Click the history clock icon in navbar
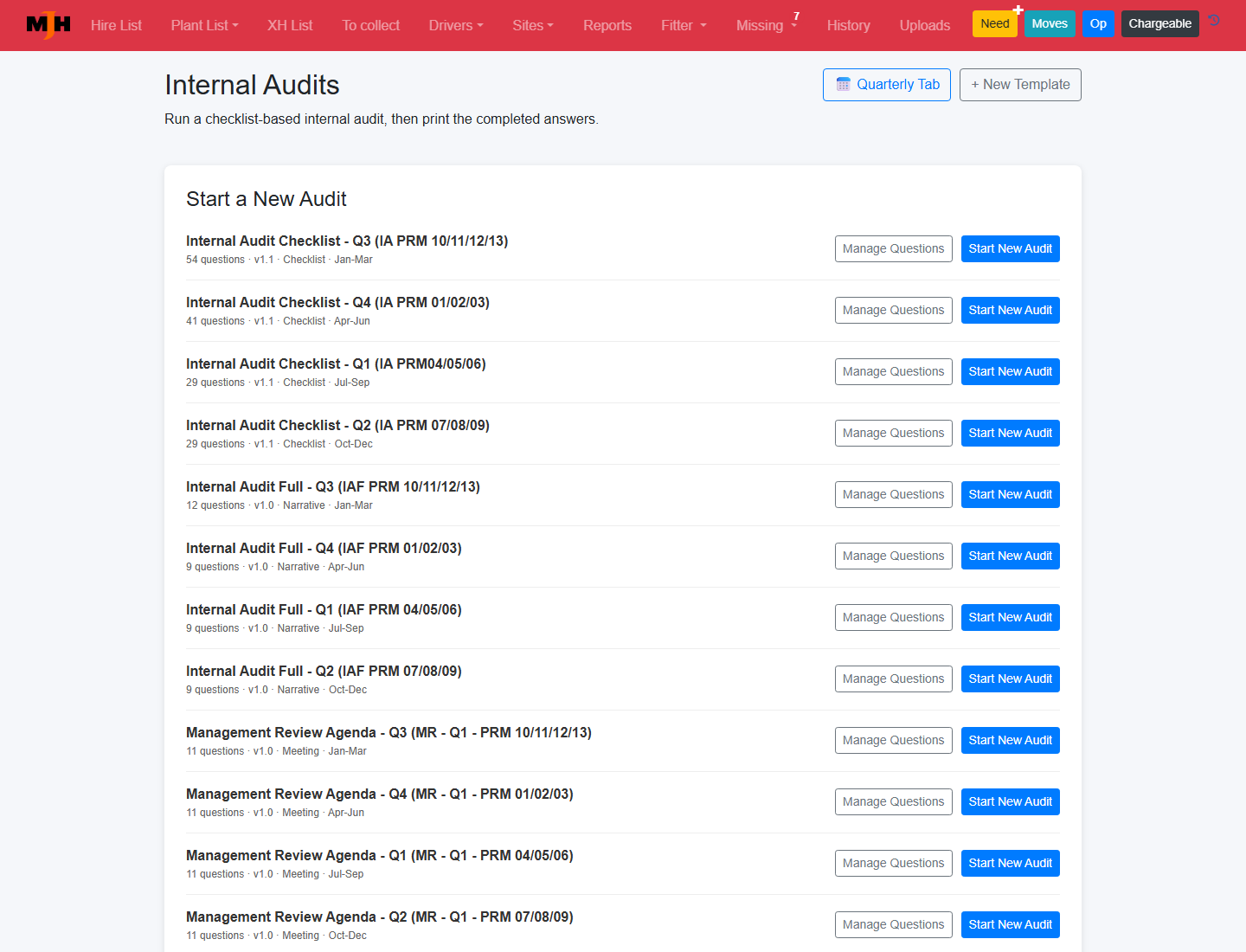 pyautogui.click(x=1214, y=21)
